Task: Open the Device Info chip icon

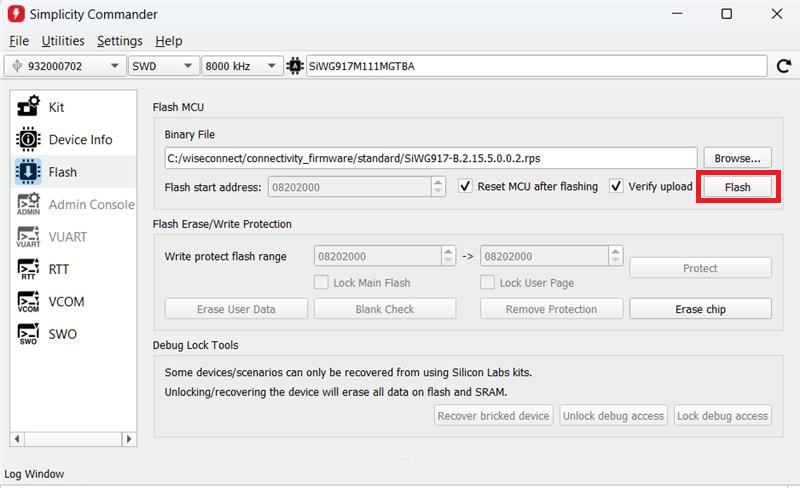Action: click(x=28, y=139)
